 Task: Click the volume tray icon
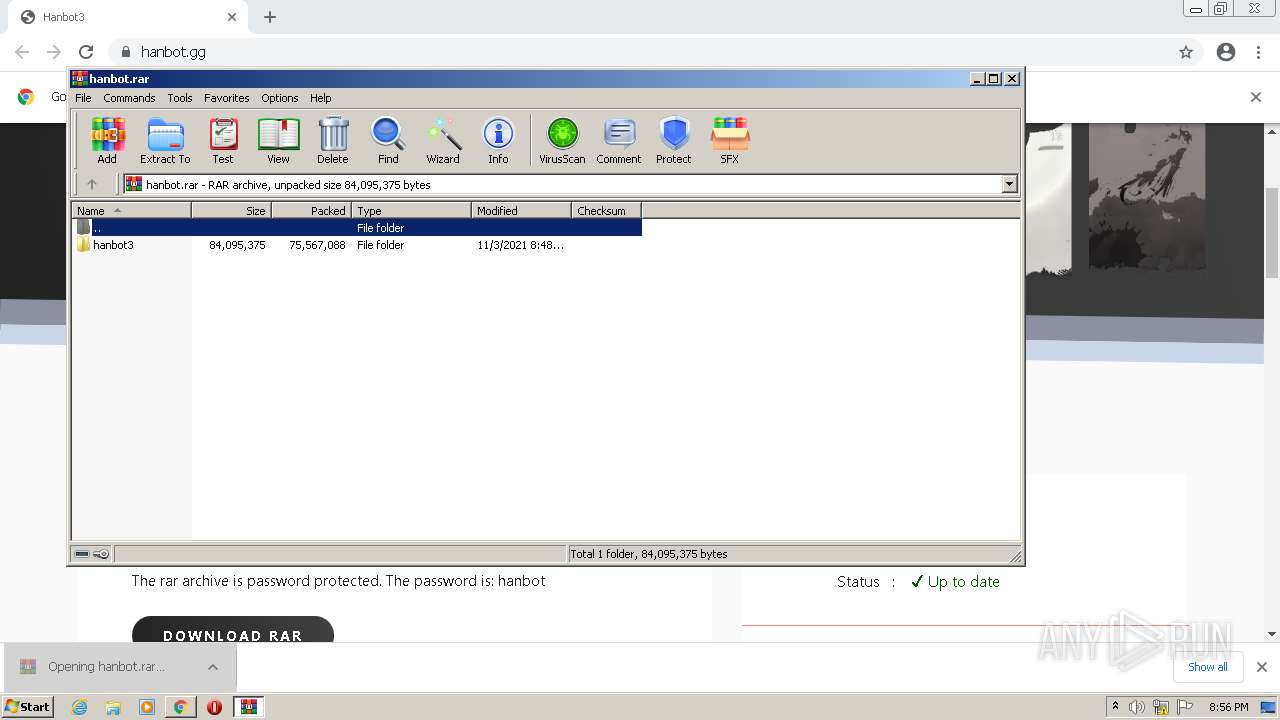1137,707
